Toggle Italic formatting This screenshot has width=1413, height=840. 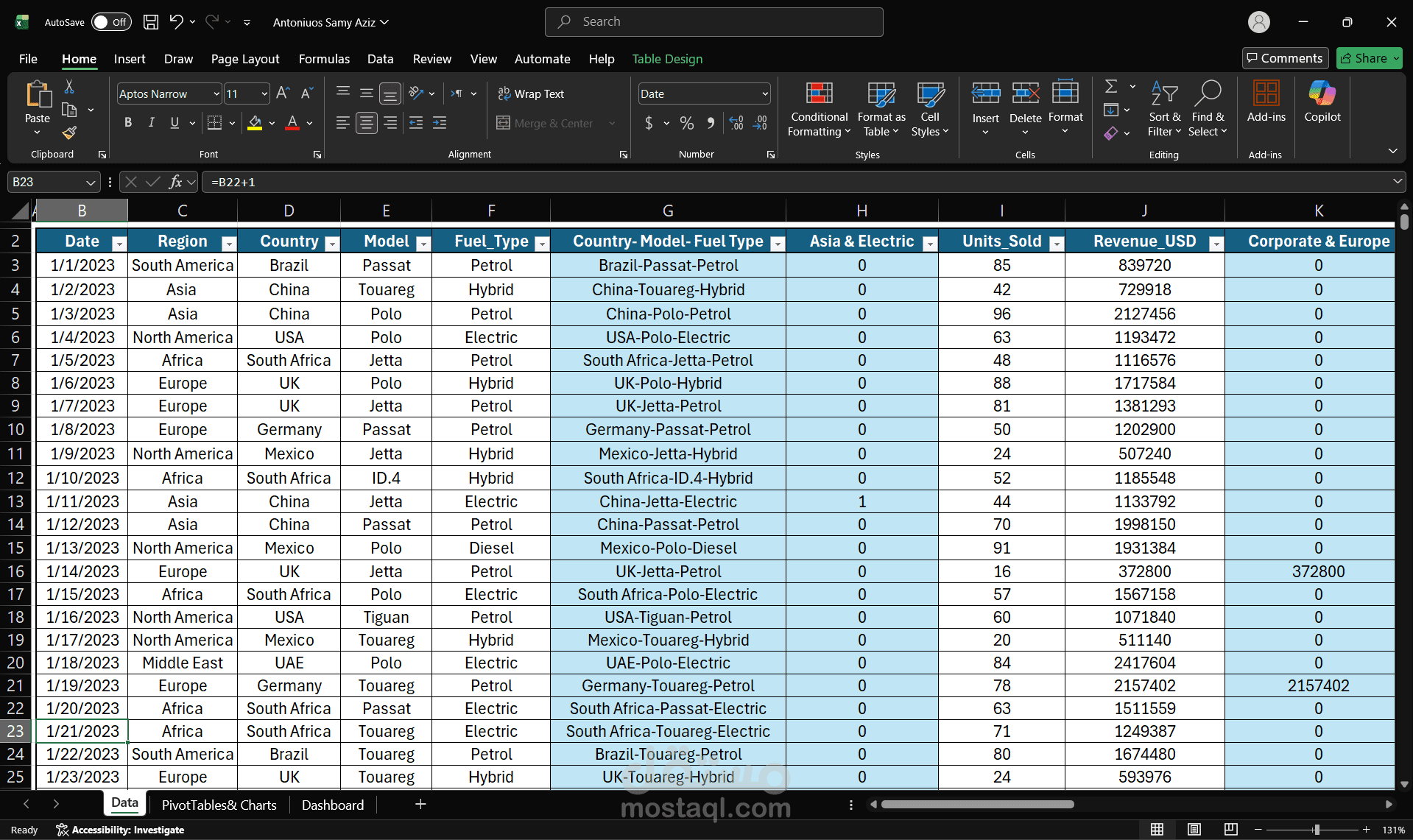click(x=152, y=123)
